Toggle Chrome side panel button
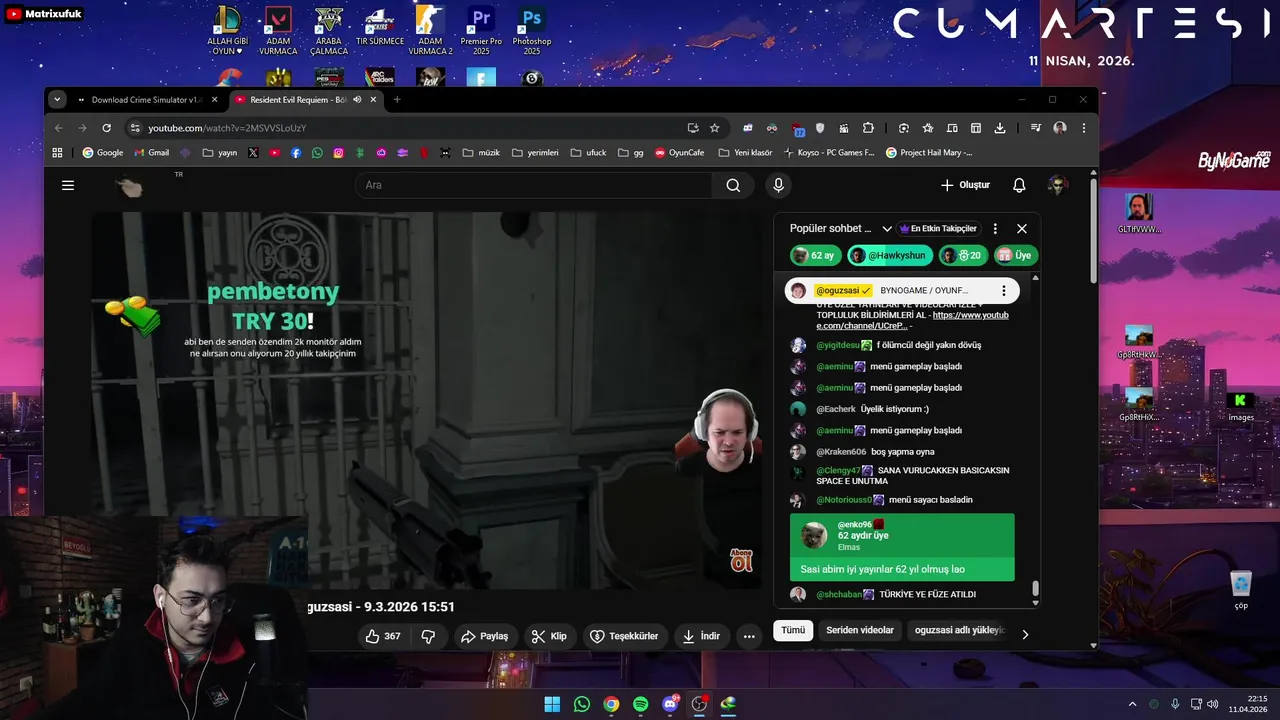1280x720 pixels. 975,128
